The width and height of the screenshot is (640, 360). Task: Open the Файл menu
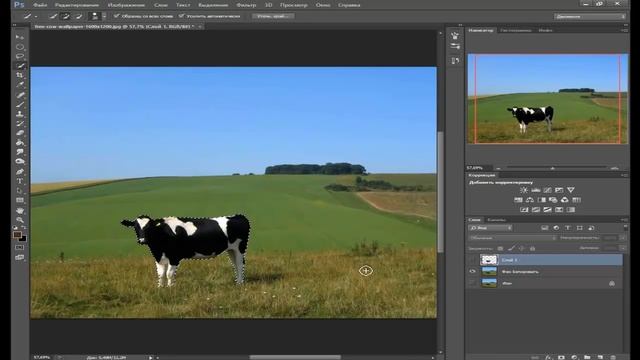pyautogui.click(x=40, y=5)
